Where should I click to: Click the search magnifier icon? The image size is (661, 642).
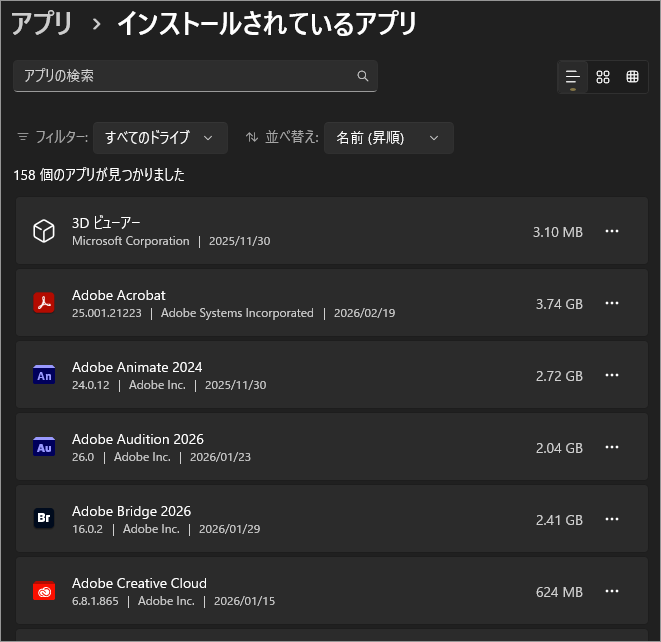(363, 76)
